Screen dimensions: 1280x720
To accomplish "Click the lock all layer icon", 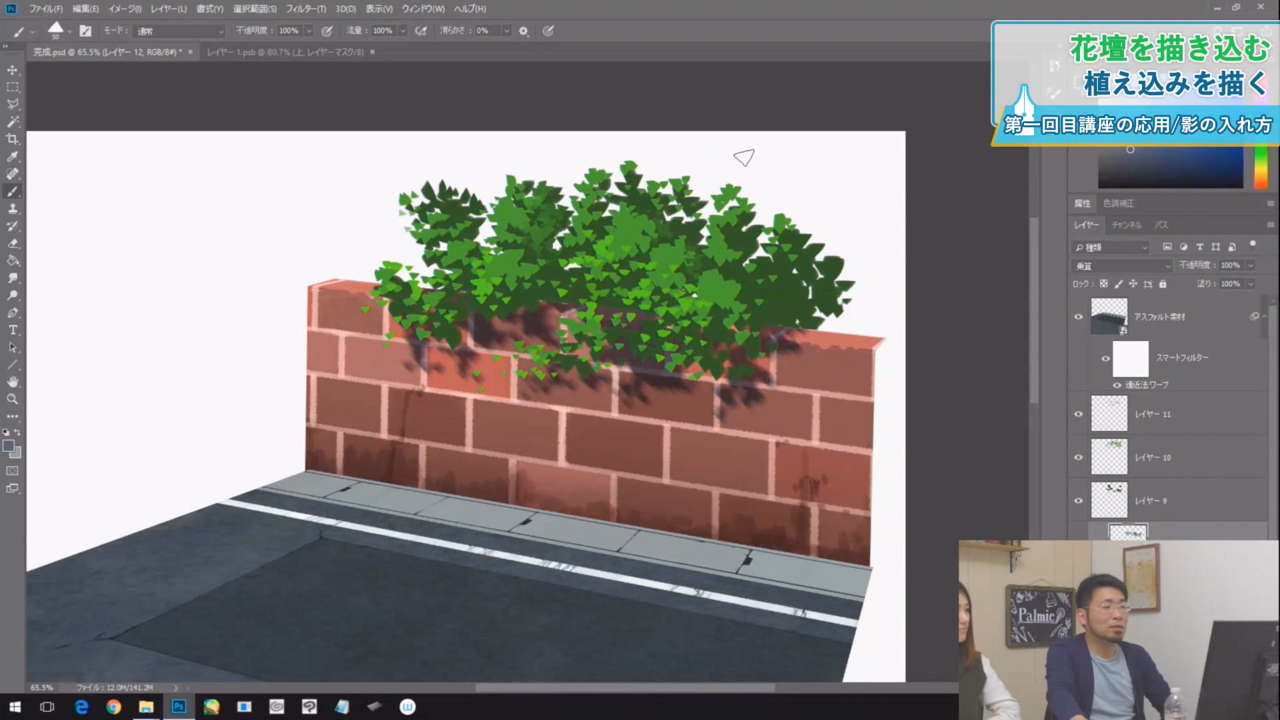I will 1162,284.
